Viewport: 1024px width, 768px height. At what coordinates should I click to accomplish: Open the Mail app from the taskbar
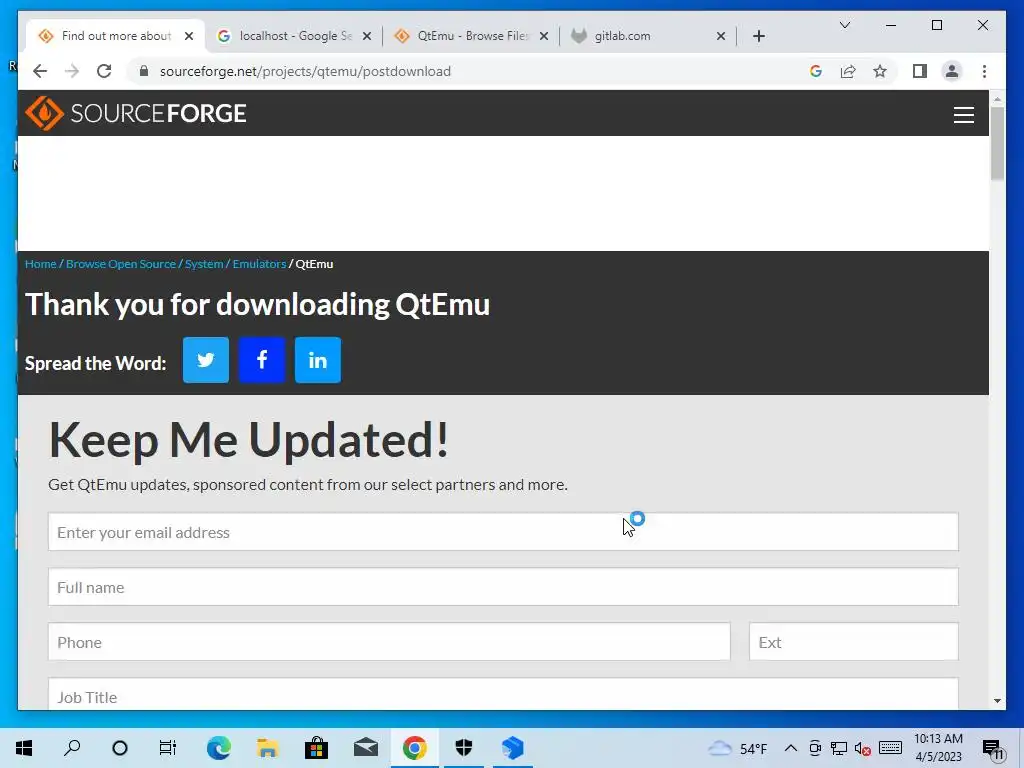point(366,748)
